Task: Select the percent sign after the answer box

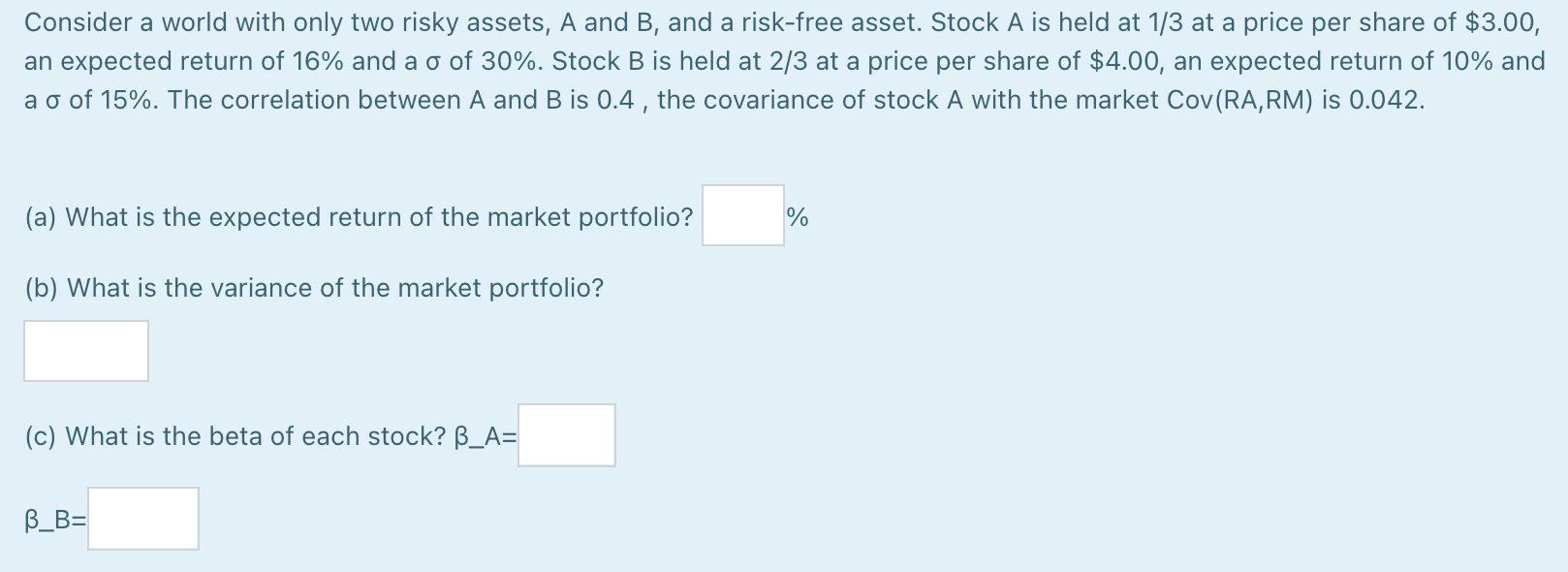Action: [797, 217]
